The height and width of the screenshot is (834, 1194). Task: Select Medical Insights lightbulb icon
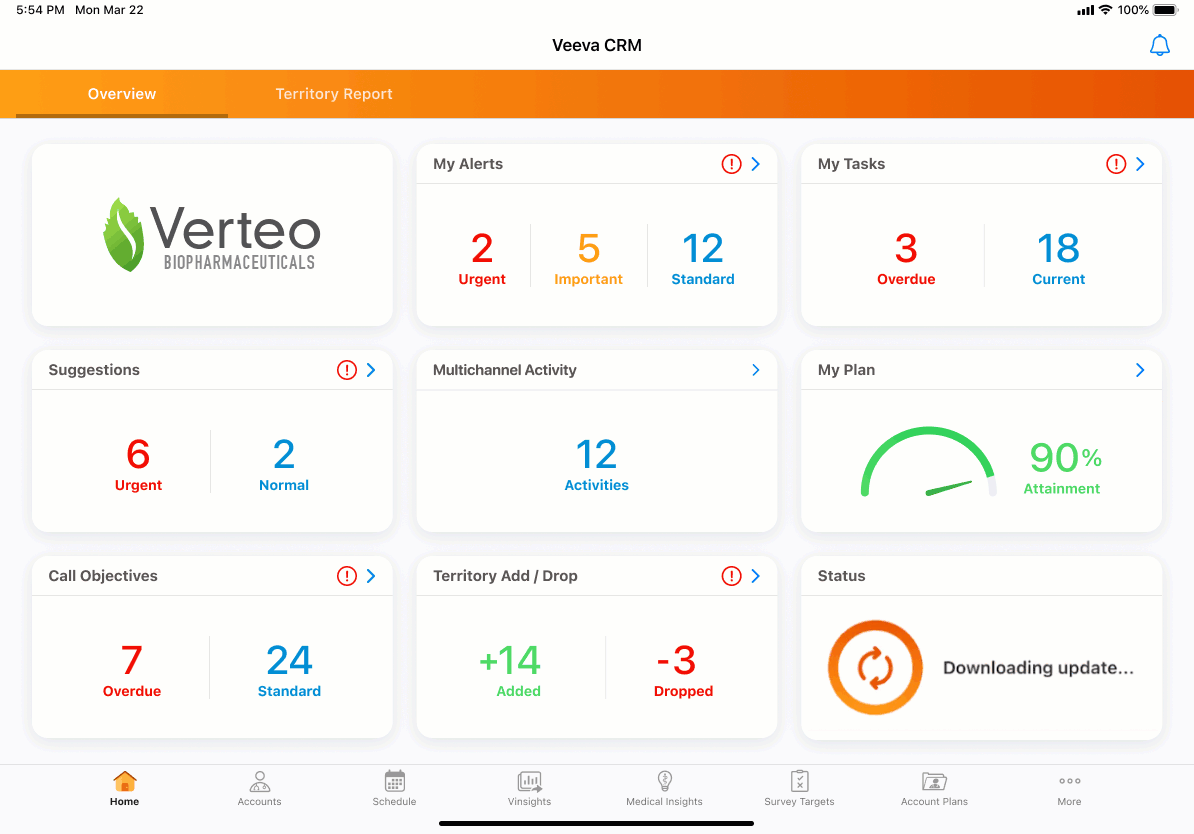pos(664,781)
